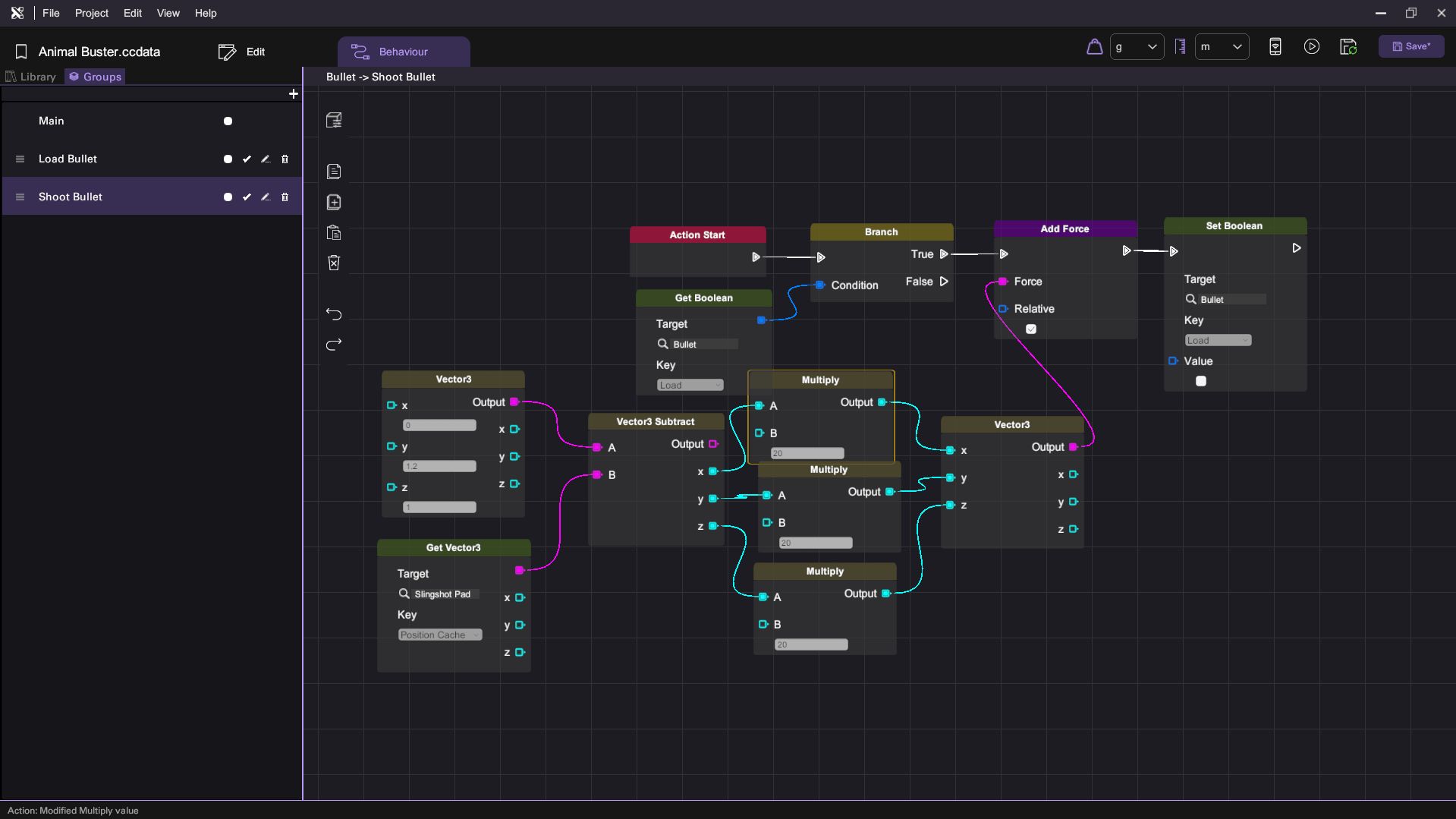
Task: Toggle the checkmark on Load Bullet group
Action: tap(247, 159)
